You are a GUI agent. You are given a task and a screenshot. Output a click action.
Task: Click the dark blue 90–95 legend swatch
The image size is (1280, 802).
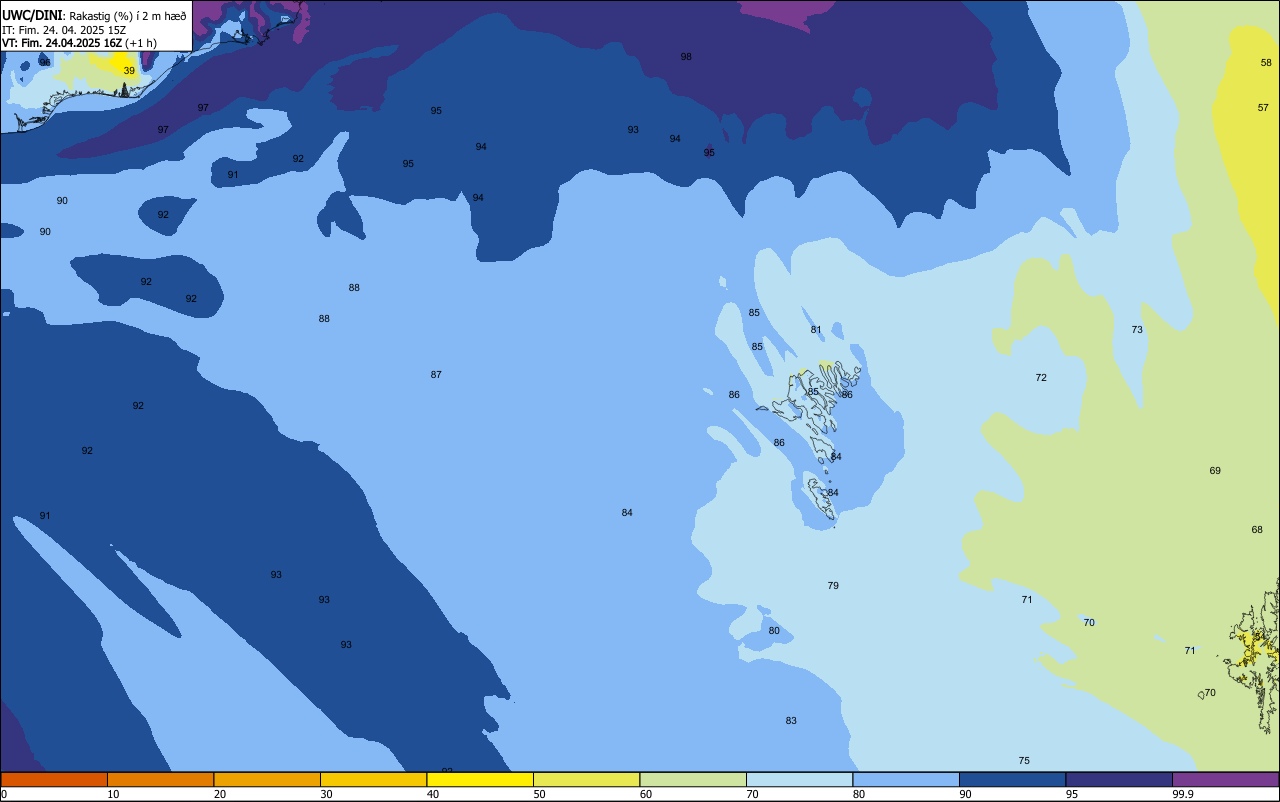coord(1012,779)
